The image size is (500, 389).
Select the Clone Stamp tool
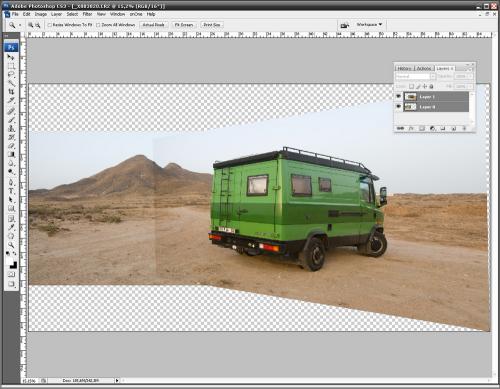pos(11,128)
